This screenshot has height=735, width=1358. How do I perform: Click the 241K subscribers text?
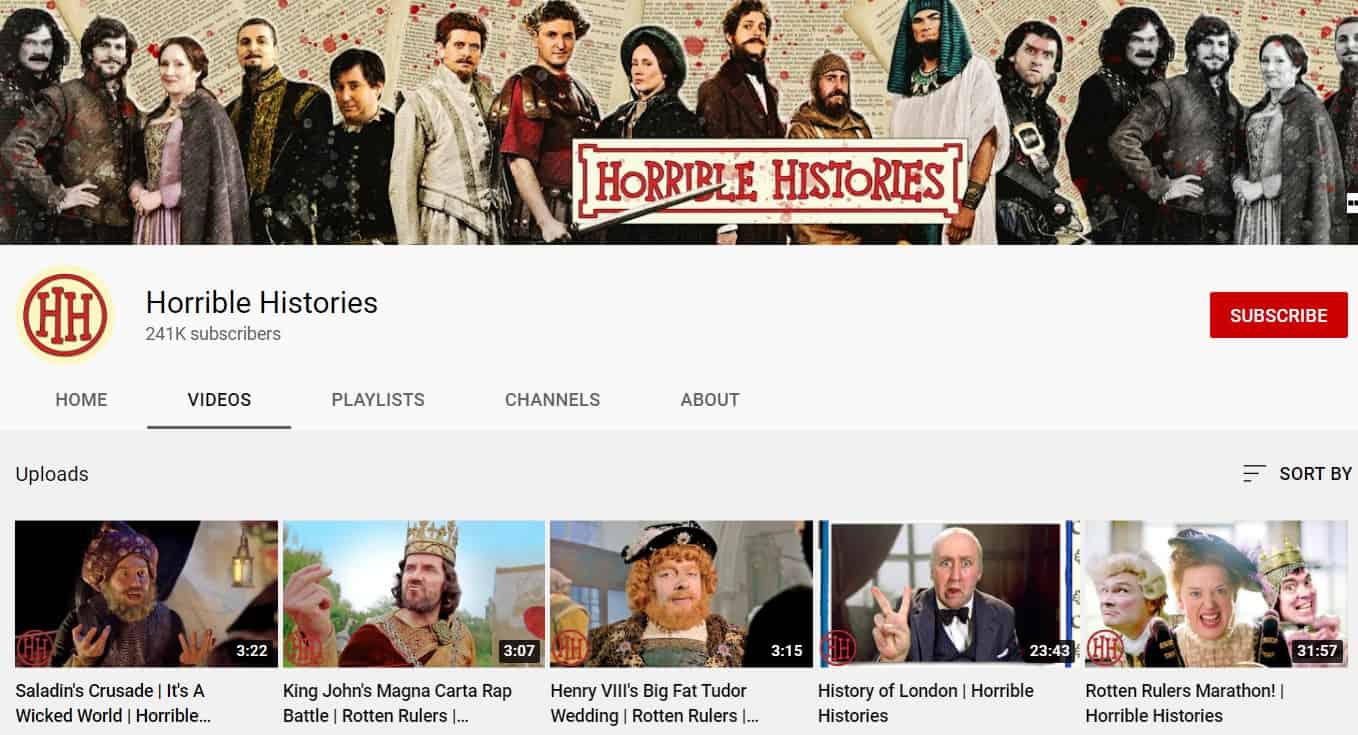click(213, 334)
